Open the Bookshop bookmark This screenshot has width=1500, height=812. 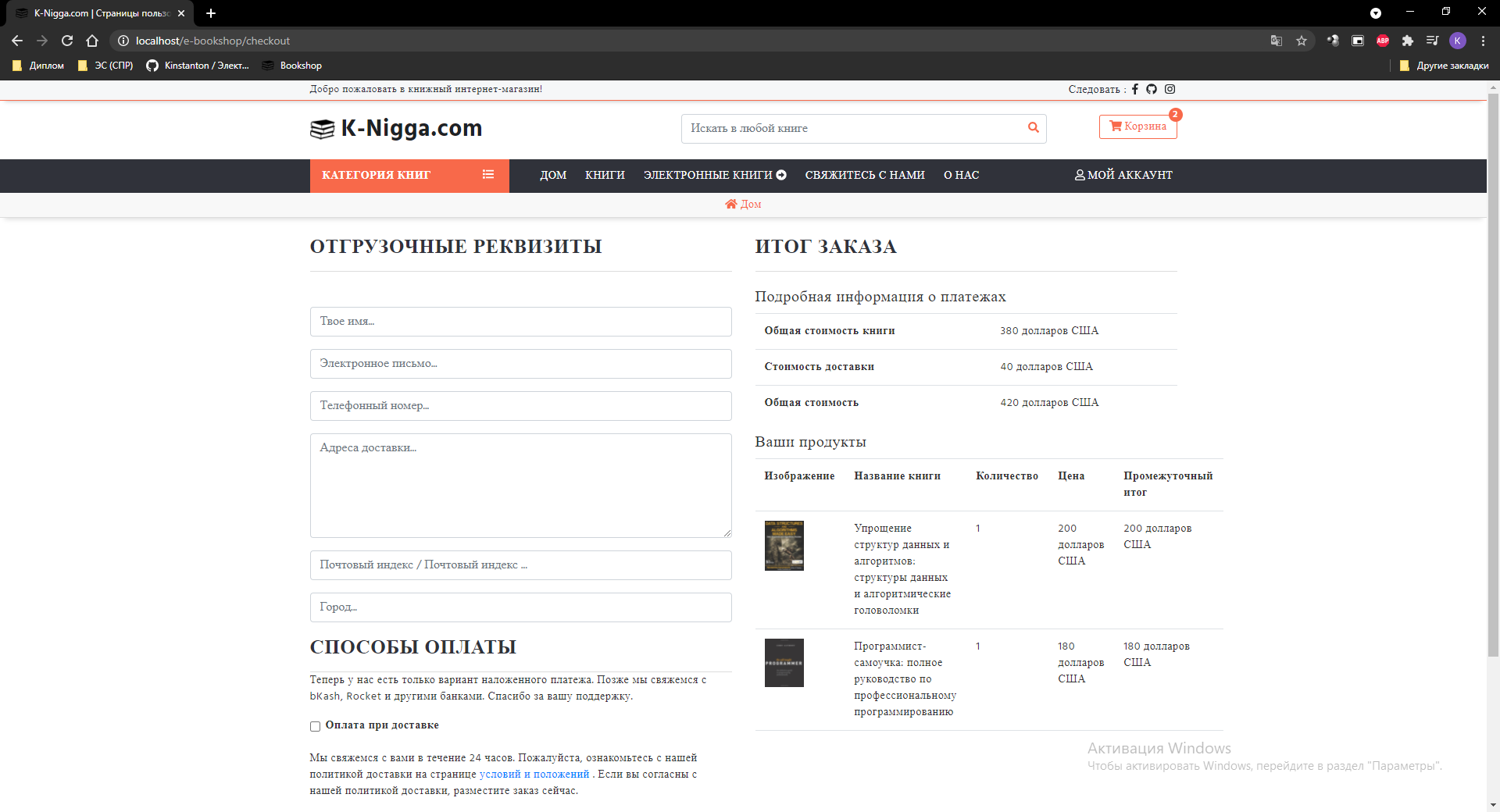pos(292,66)
